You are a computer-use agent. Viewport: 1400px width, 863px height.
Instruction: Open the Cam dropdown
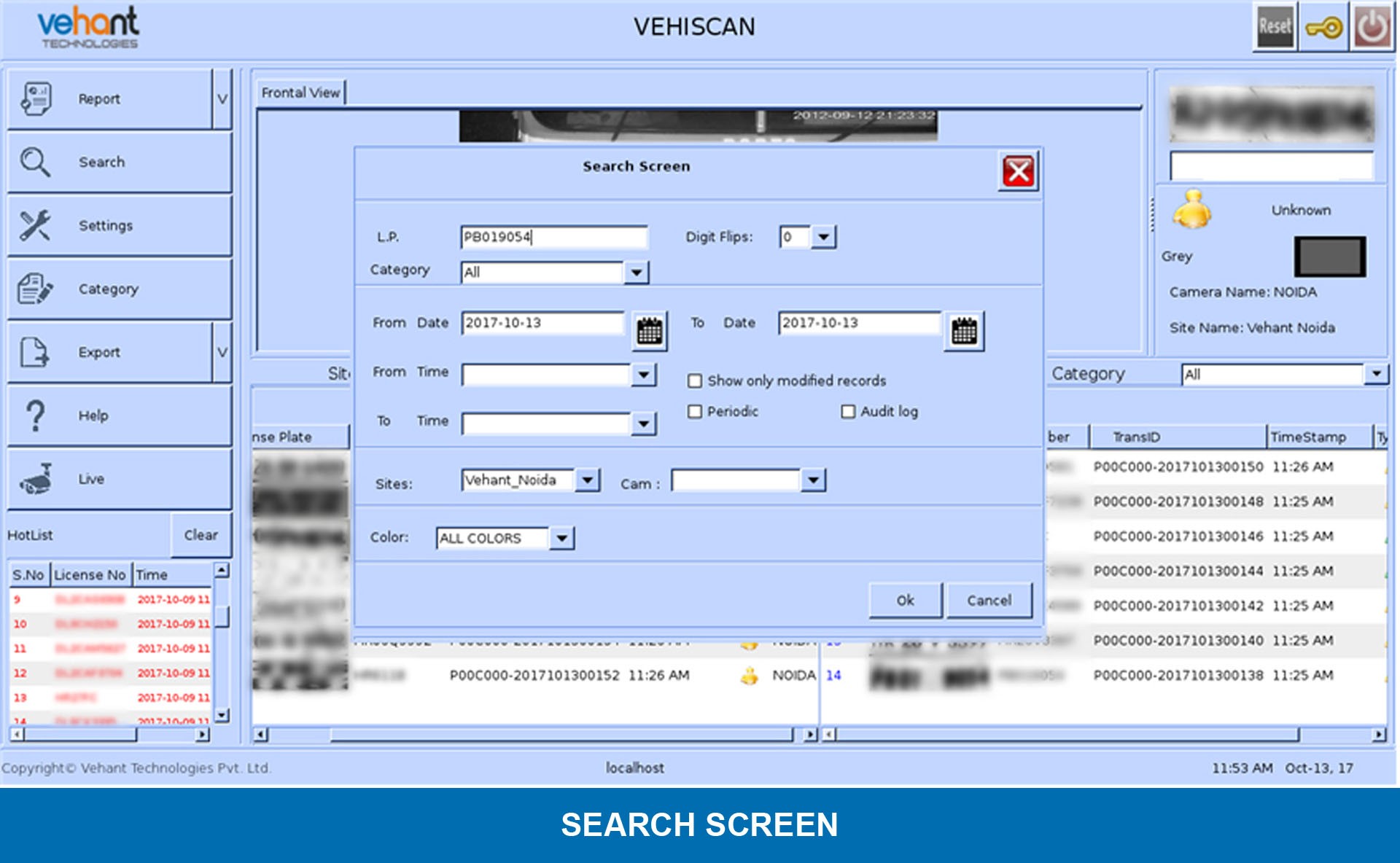pos(813,480)
